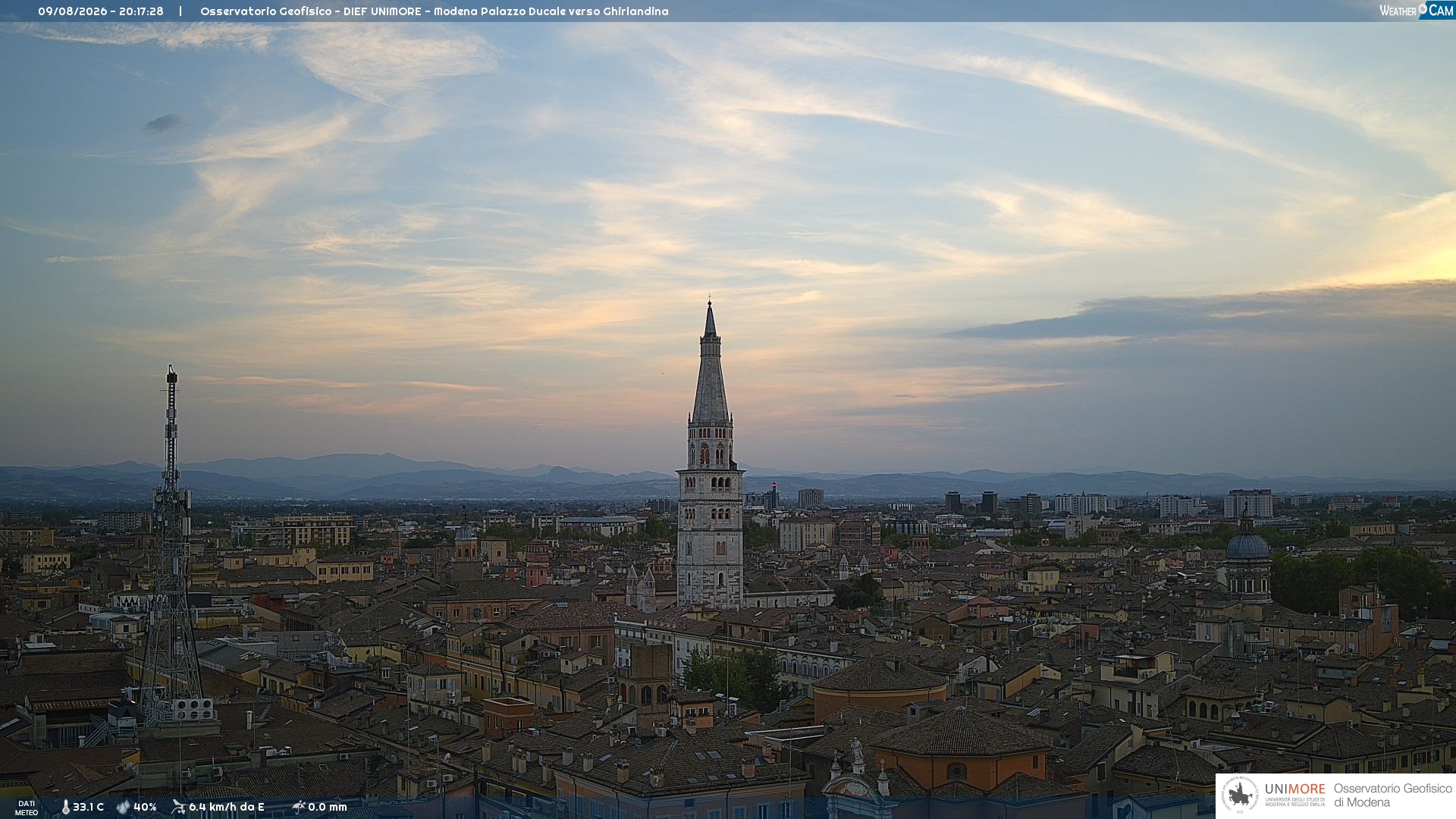Click the rain umbrella precipitation icon

point(298,807)
